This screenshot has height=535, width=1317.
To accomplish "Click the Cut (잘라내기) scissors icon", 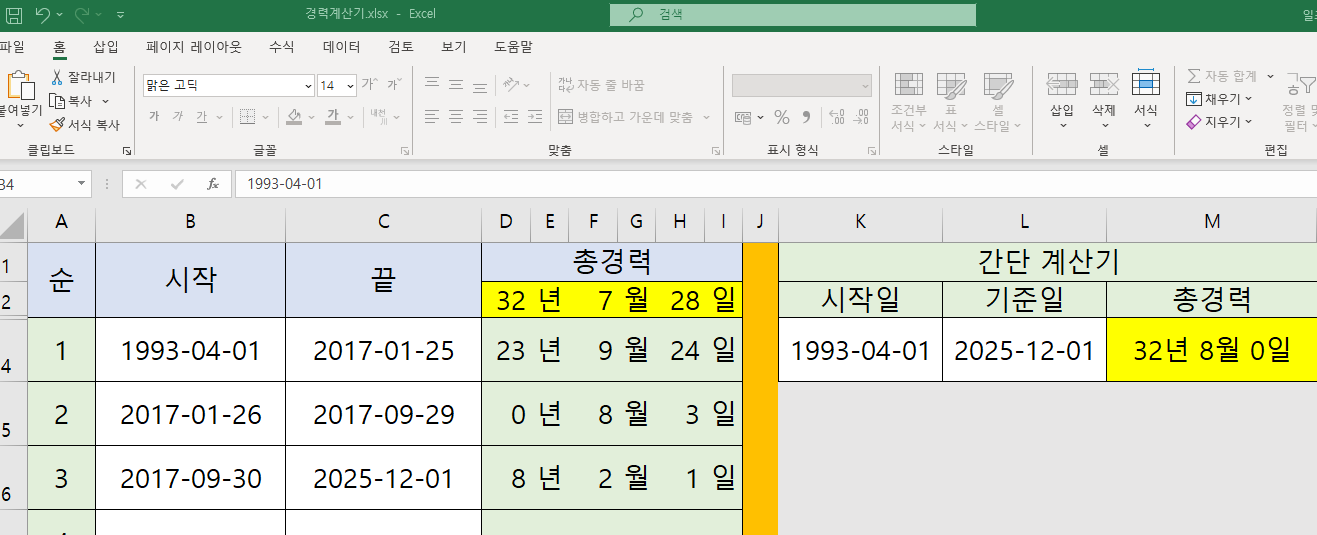I will (57, 77).
